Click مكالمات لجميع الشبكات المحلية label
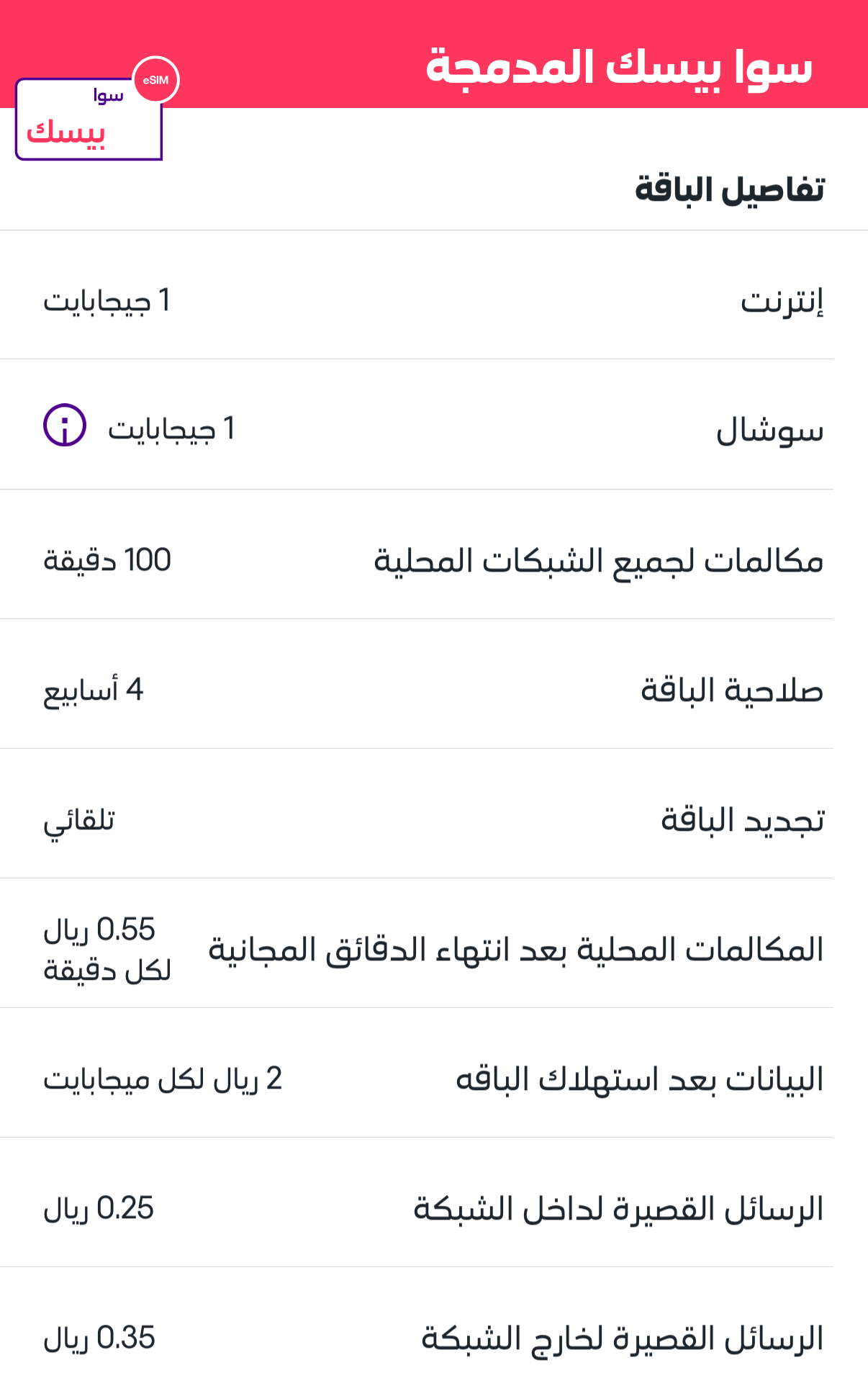Screen dimensions: 868x1391 coord(598,561)
